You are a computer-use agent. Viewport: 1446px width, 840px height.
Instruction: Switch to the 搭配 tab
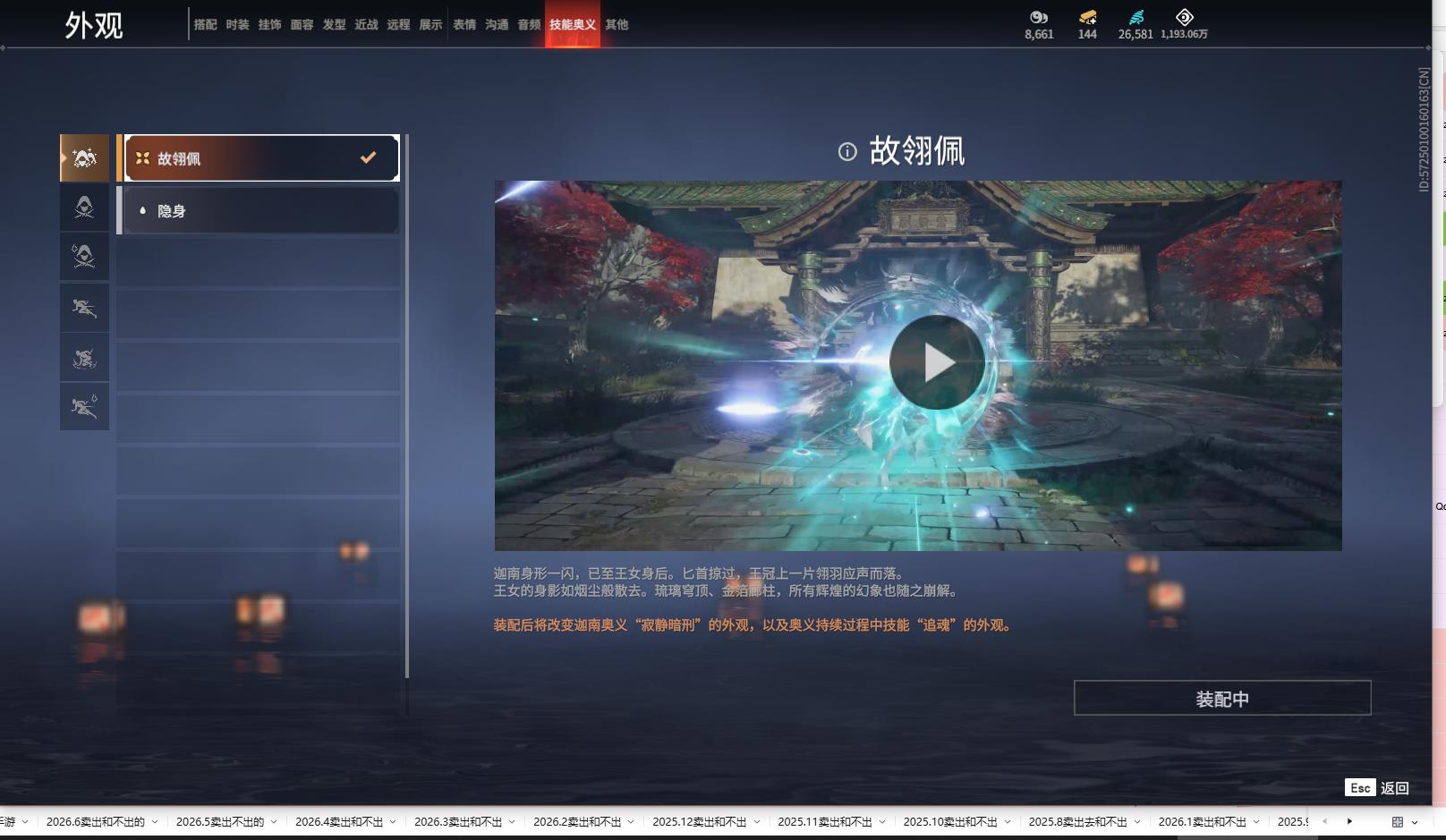pos(206,24)
